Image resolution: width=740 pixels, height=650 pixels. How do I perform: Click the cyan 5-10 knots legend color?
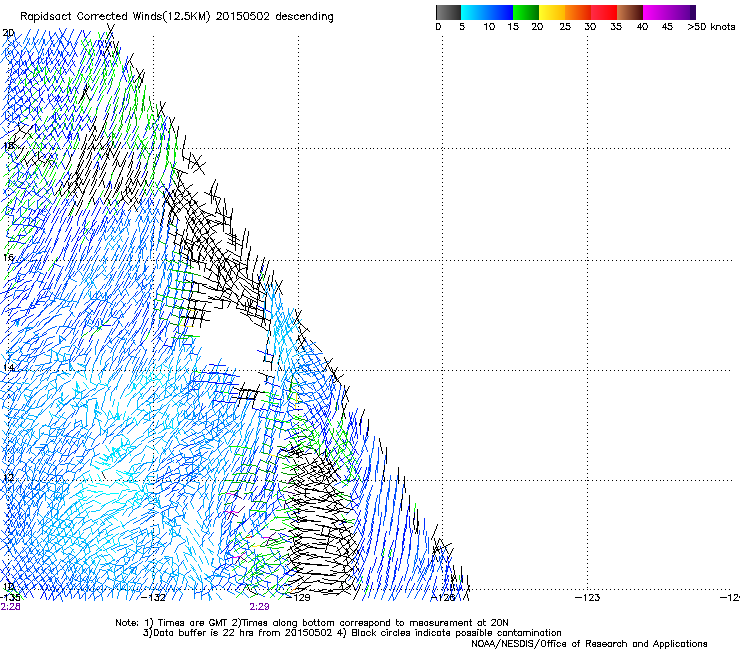(x=474, y=12)
